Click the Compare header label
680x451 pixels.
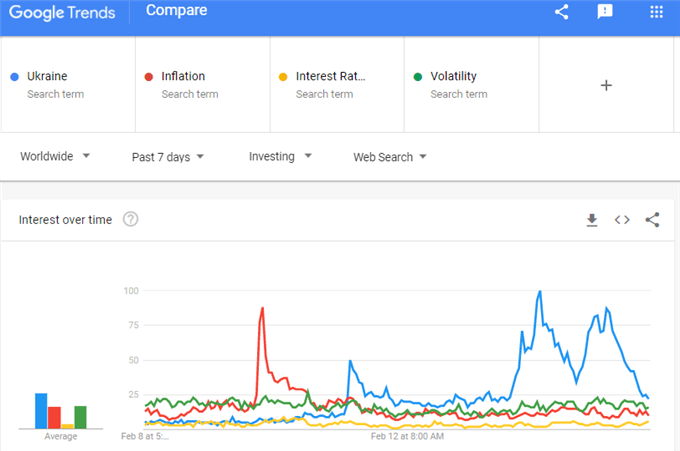pos(177,10)
